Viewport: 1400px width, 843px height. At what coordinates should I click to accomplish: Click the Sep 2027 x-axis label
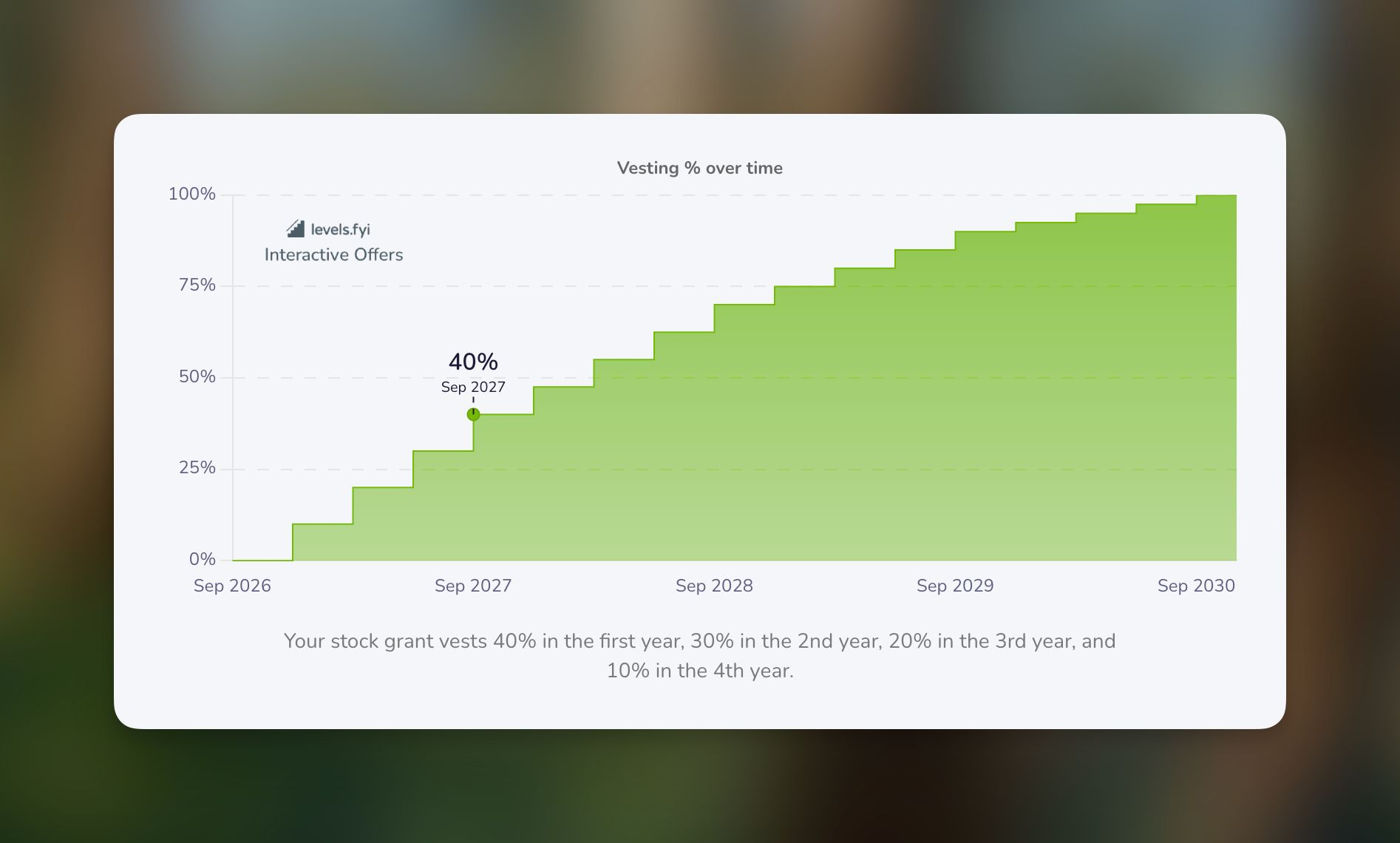pos(473,586)
